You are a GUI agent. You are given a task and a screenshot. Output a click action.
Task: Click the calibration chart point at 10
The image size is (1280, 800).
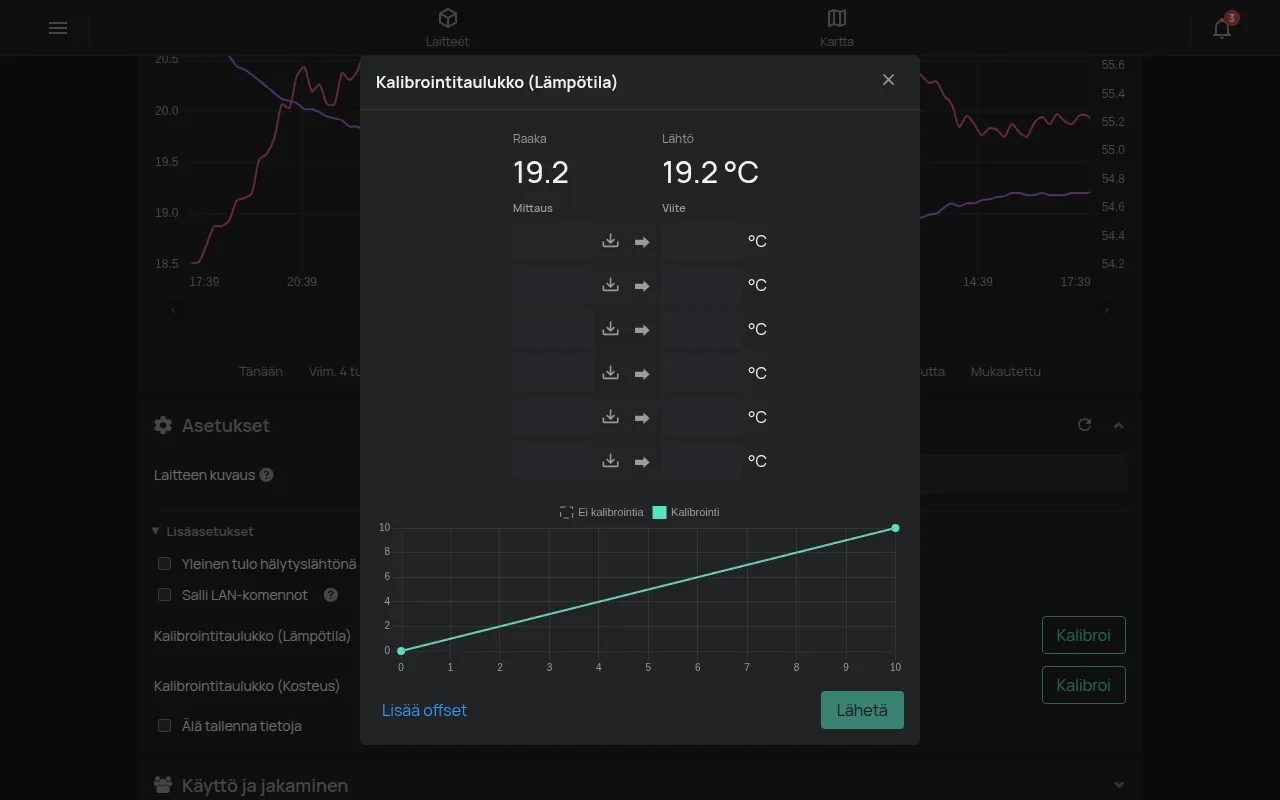pyautogui.click(x=895, y=528)
